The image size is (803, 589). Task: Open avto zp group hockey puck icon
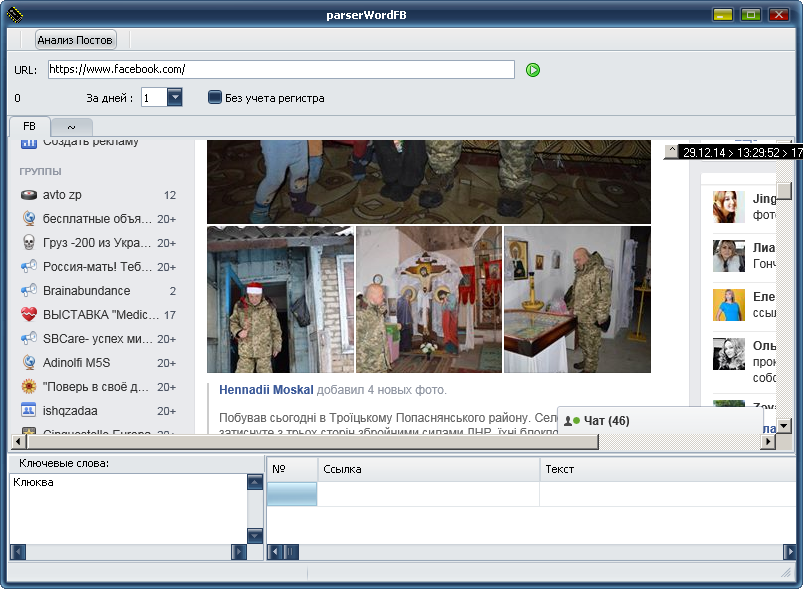[29, 195]
